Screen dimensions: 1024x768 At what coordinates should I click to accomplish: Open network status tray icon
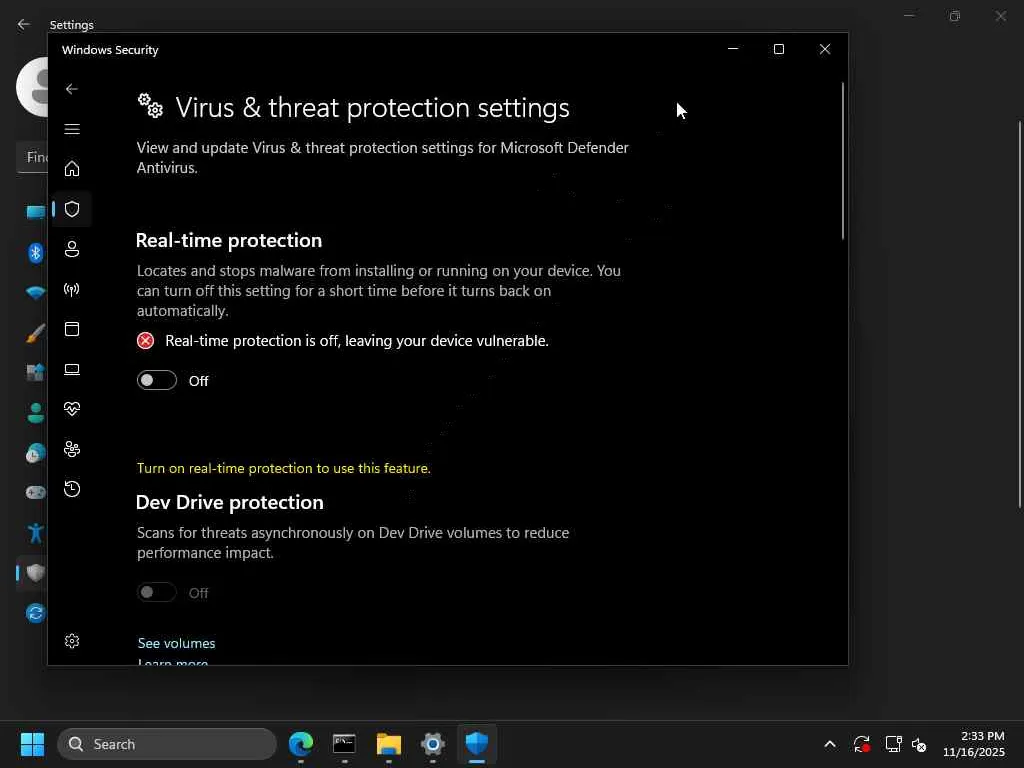(x=893, y=744)
